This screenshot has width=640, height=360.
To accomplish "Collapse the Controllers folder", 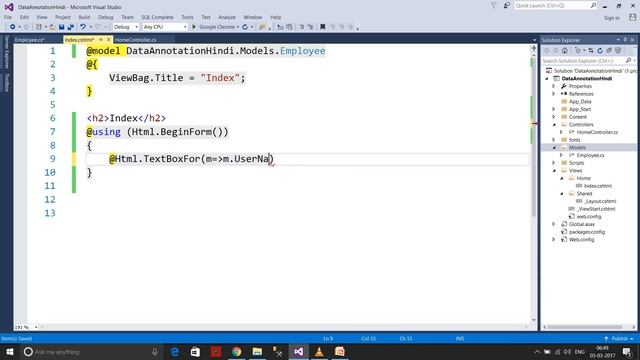I will [554, 124].
